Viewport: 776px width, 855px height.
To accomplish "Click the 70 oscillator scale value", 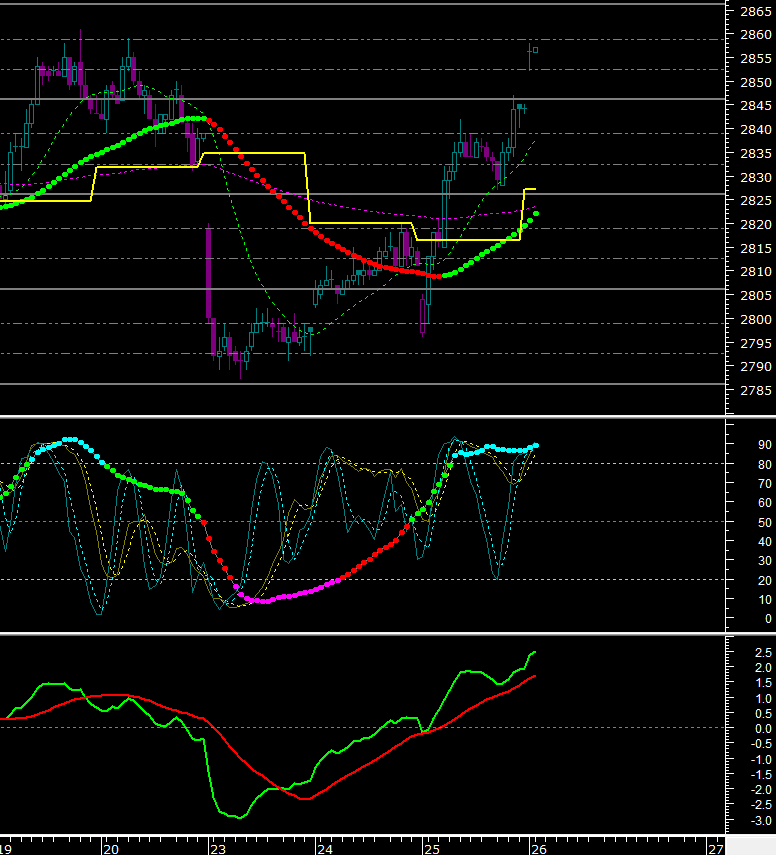I will tap(765, 484).
